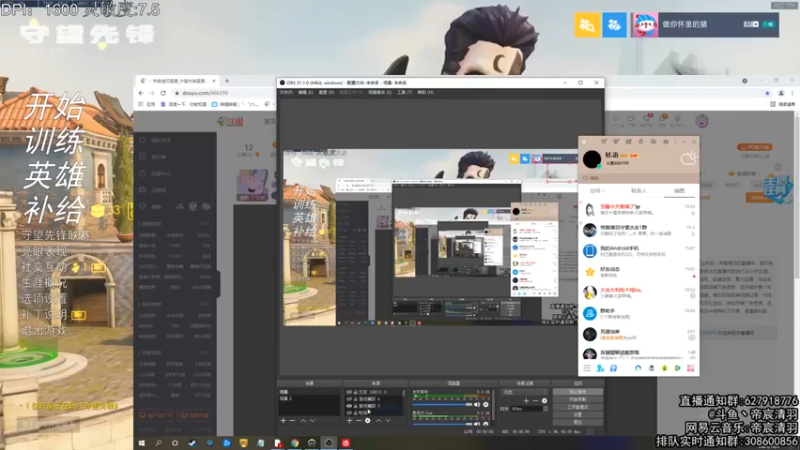Open OBS 帮助(H) menu
The height and width of the screenshot is (450, 800).
425,92
